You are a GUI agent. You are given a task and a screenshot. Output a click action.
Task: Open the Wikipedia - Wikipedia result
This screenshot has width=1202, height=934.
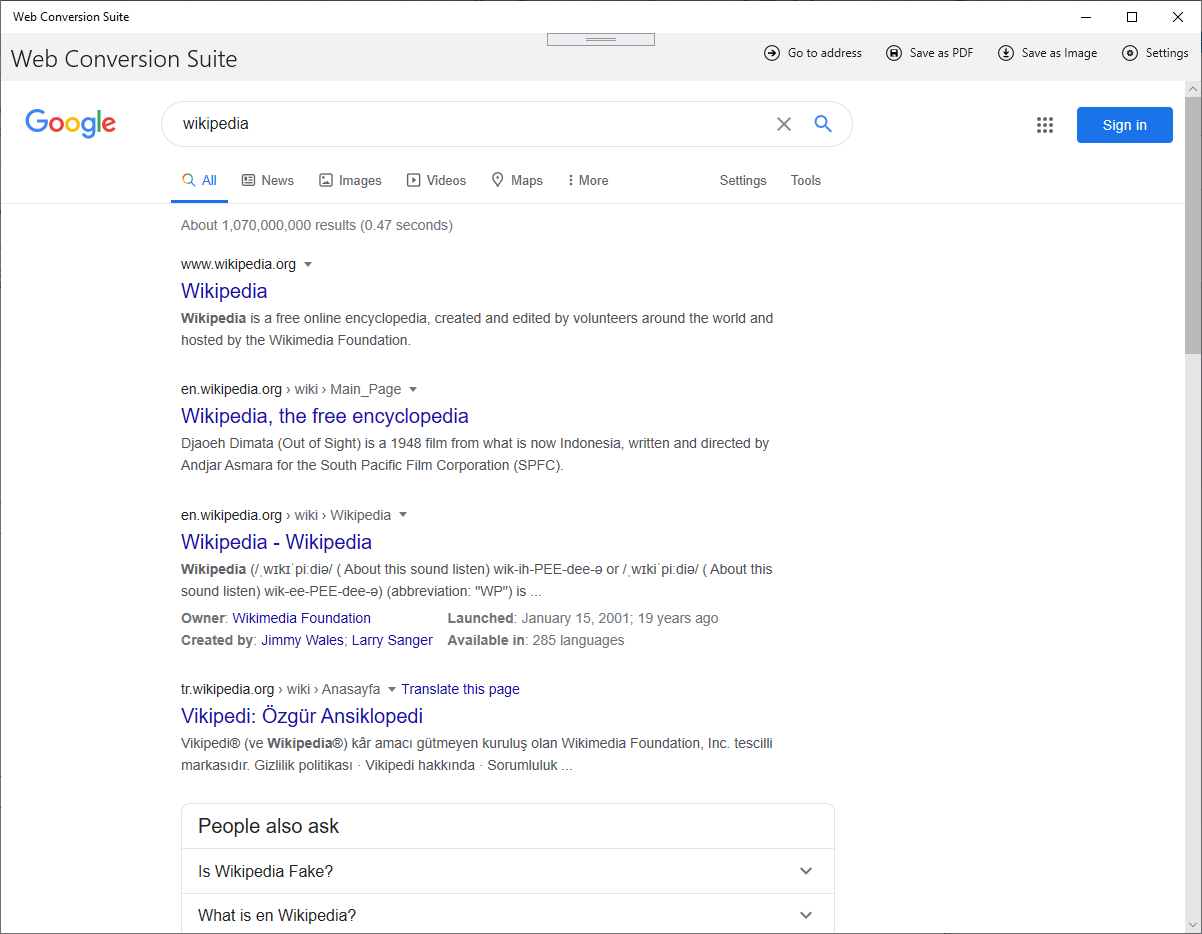click(276, 542)
